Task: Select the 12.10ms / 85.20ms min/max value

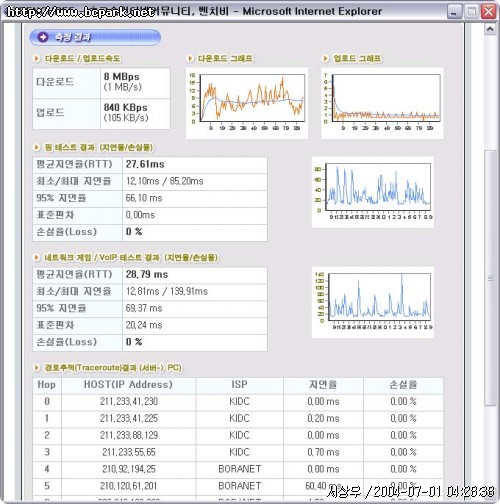Action: (x=164, y=181)
